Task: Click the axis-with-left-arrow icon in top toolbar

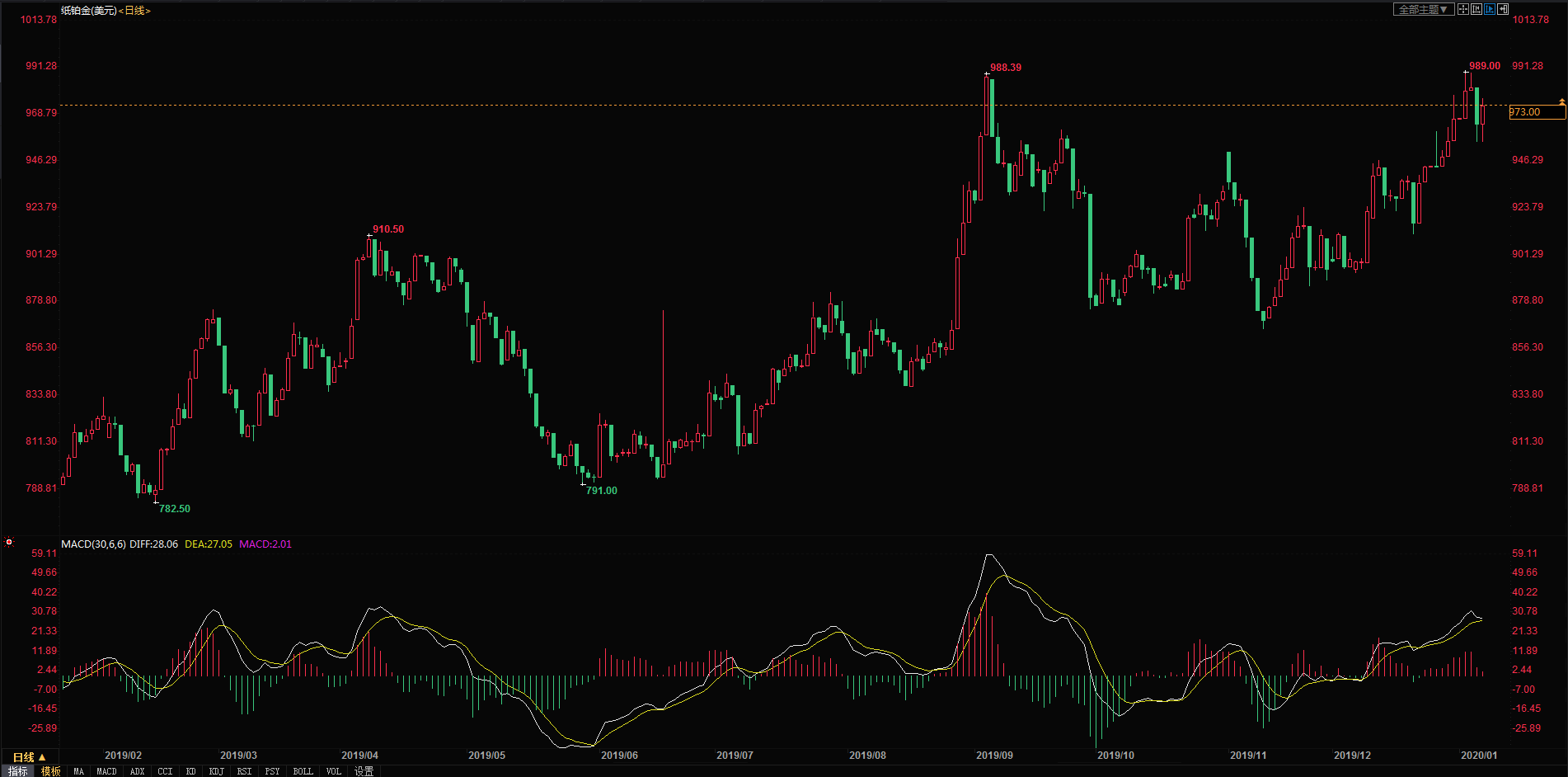Action: (1476, 9)
